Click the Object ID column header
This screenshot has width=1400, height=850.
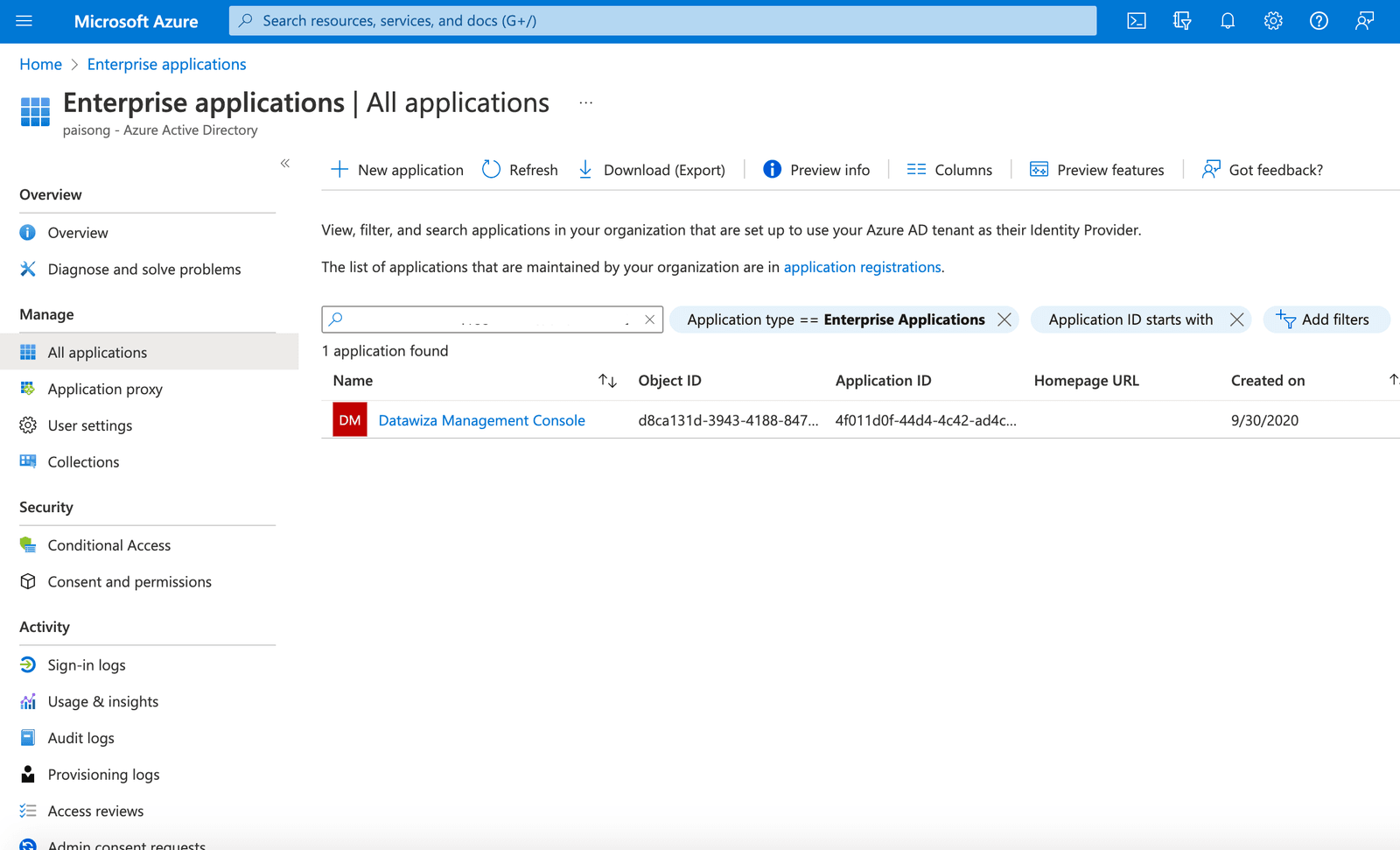tap(669, 381)
